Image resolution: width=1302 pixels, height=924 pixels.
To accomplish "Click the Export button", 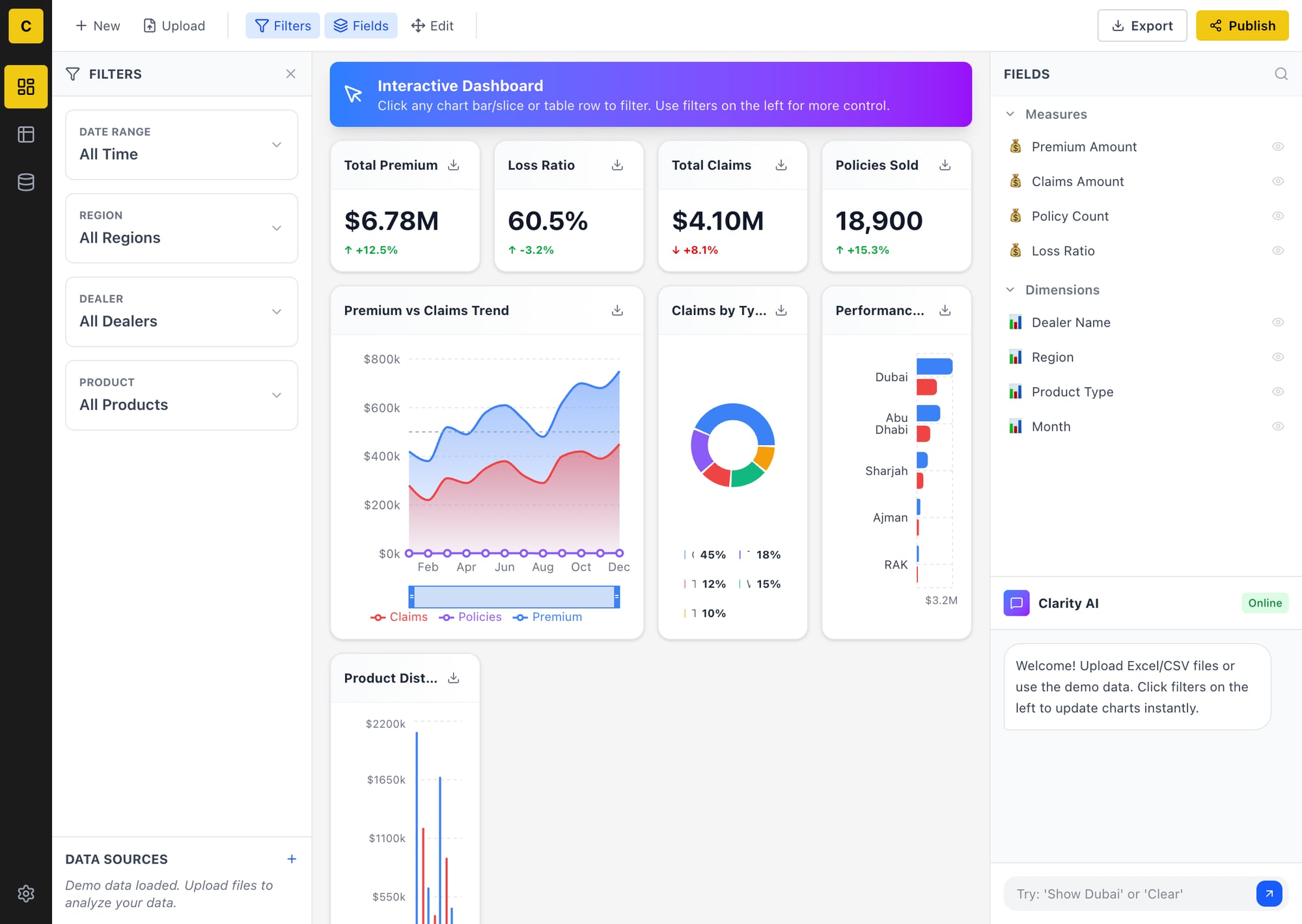I will (1142, 26).
